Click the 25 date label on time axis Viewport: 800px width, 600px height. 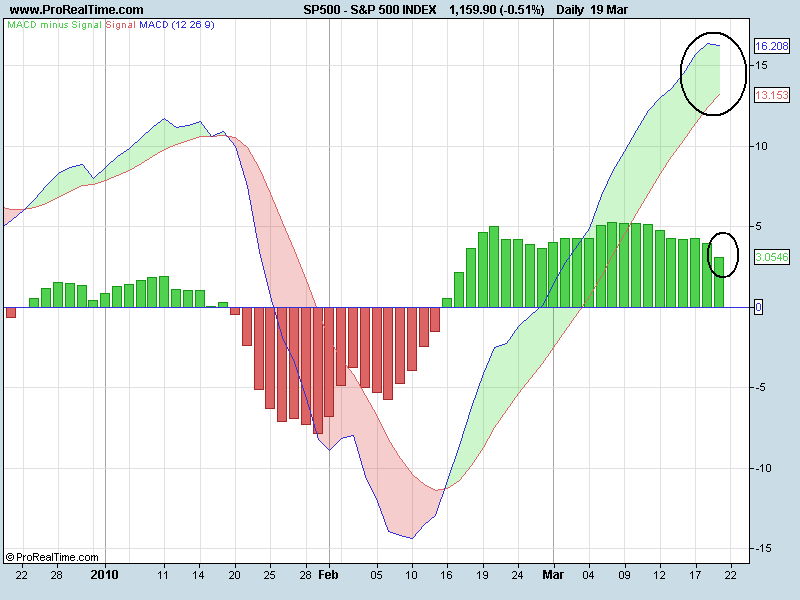(269, 575)
